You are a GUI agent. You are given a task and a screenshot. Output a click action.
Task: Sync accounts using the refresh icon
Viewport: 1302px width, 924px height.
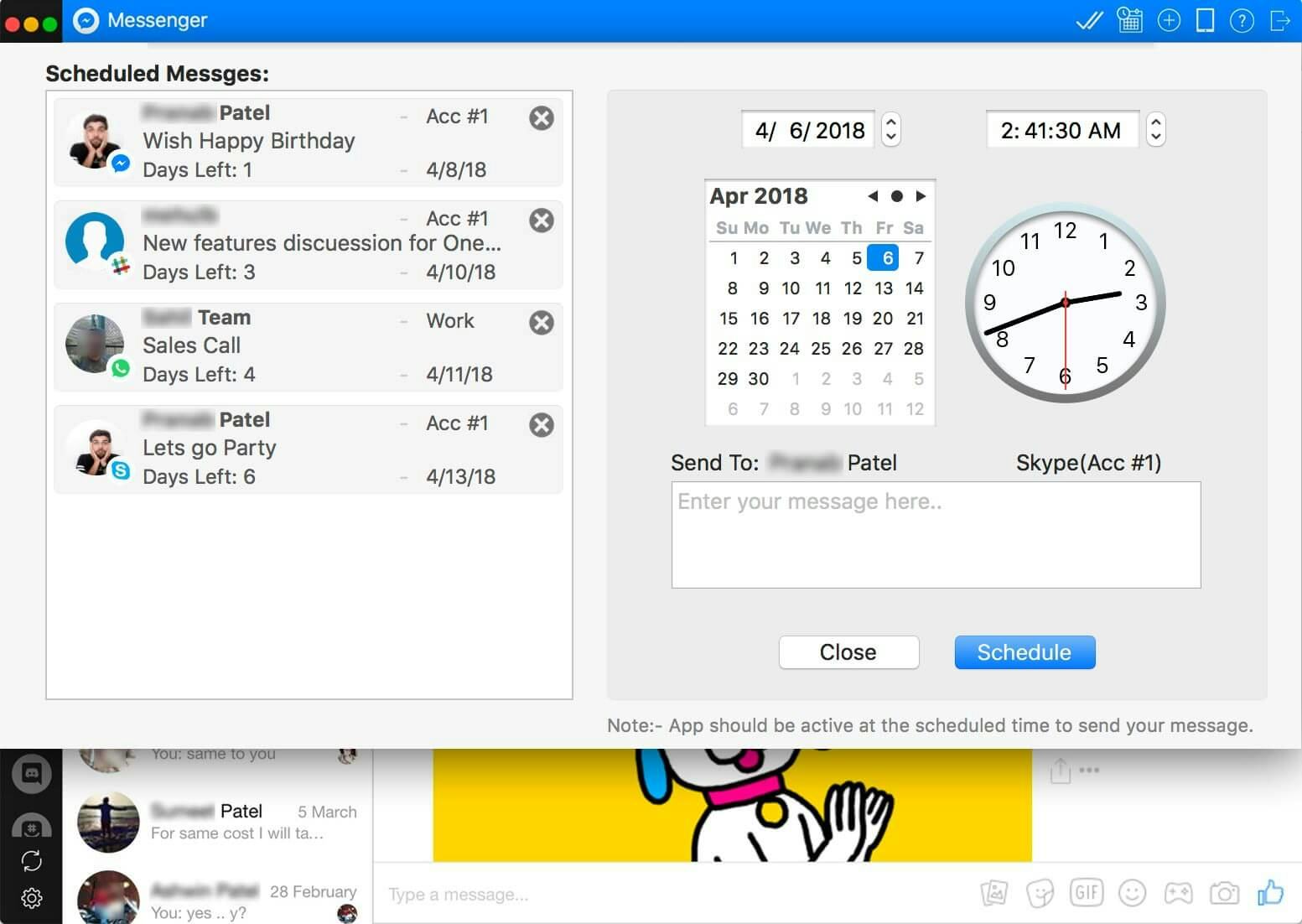[x=32, y=860]
